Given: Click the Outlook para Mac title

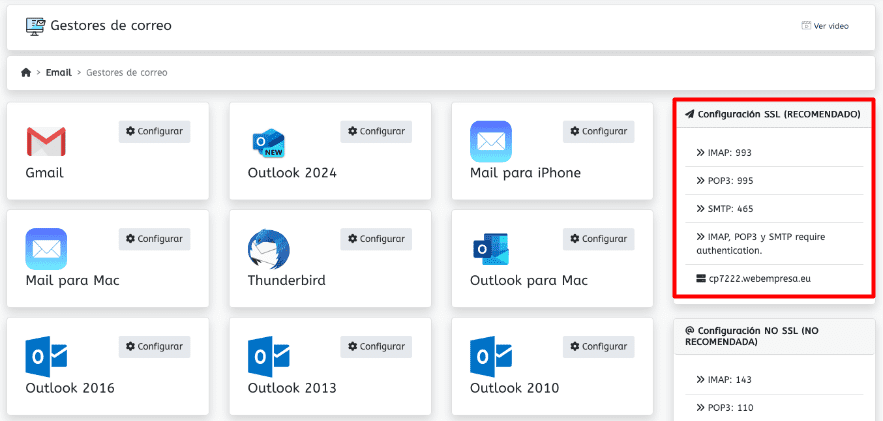Looking at the screenshot, I should 529,280.
